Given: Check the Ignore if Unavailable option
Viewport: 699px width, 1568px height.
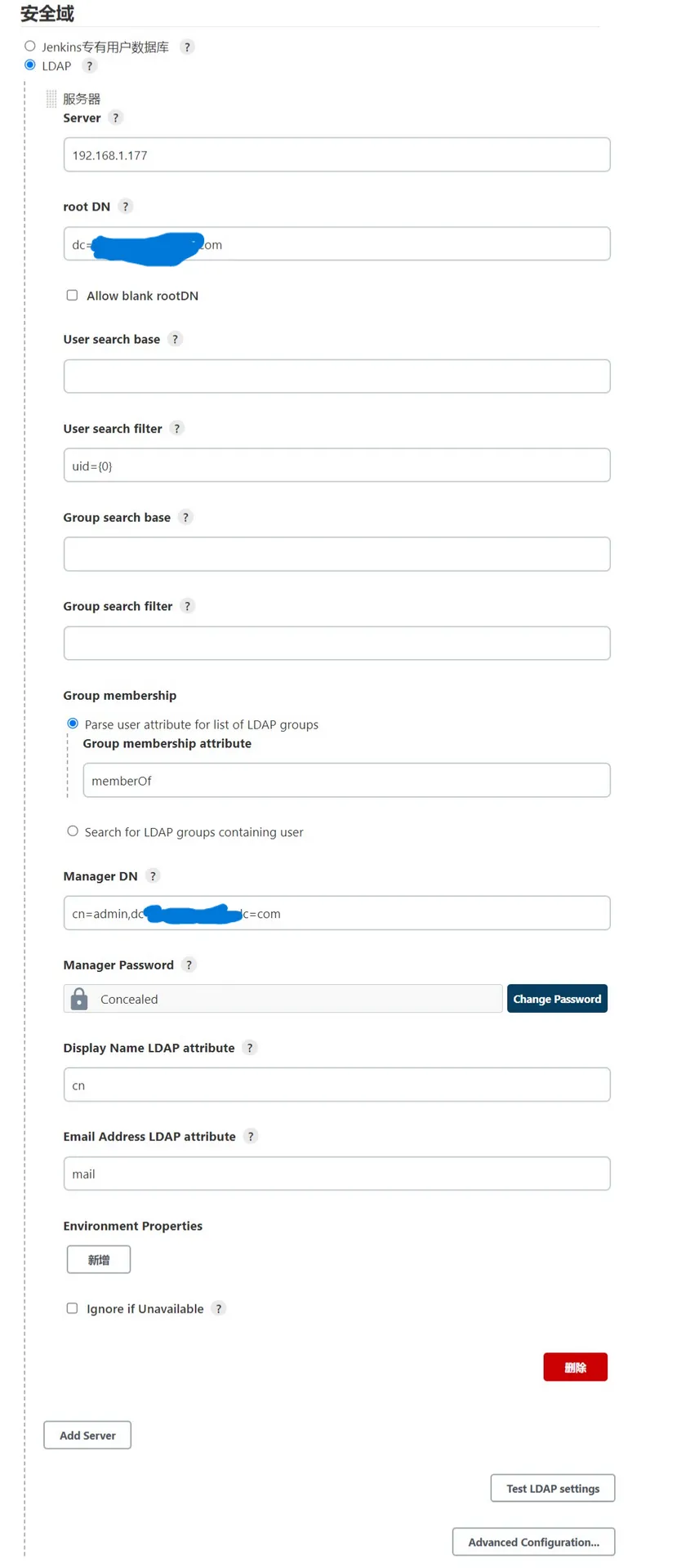Looking at the screenshot, I should pyautogui.click(x=72, y=1307).
